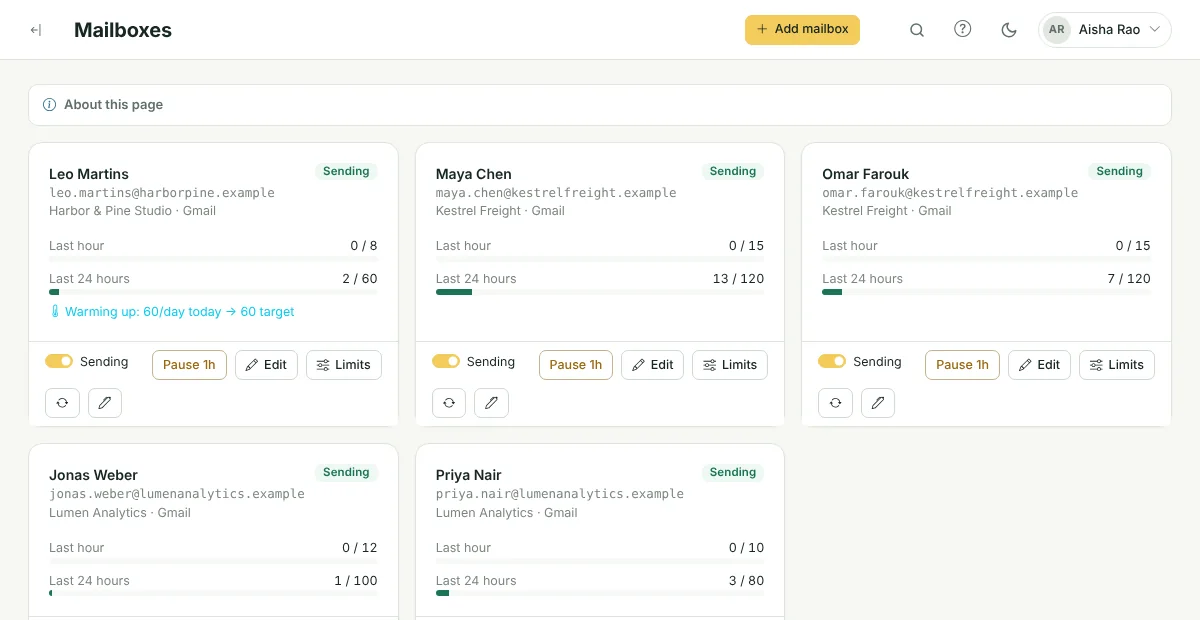
Task: Click the Sending status badge on Priya Nair's card
Action: [733, 472]
